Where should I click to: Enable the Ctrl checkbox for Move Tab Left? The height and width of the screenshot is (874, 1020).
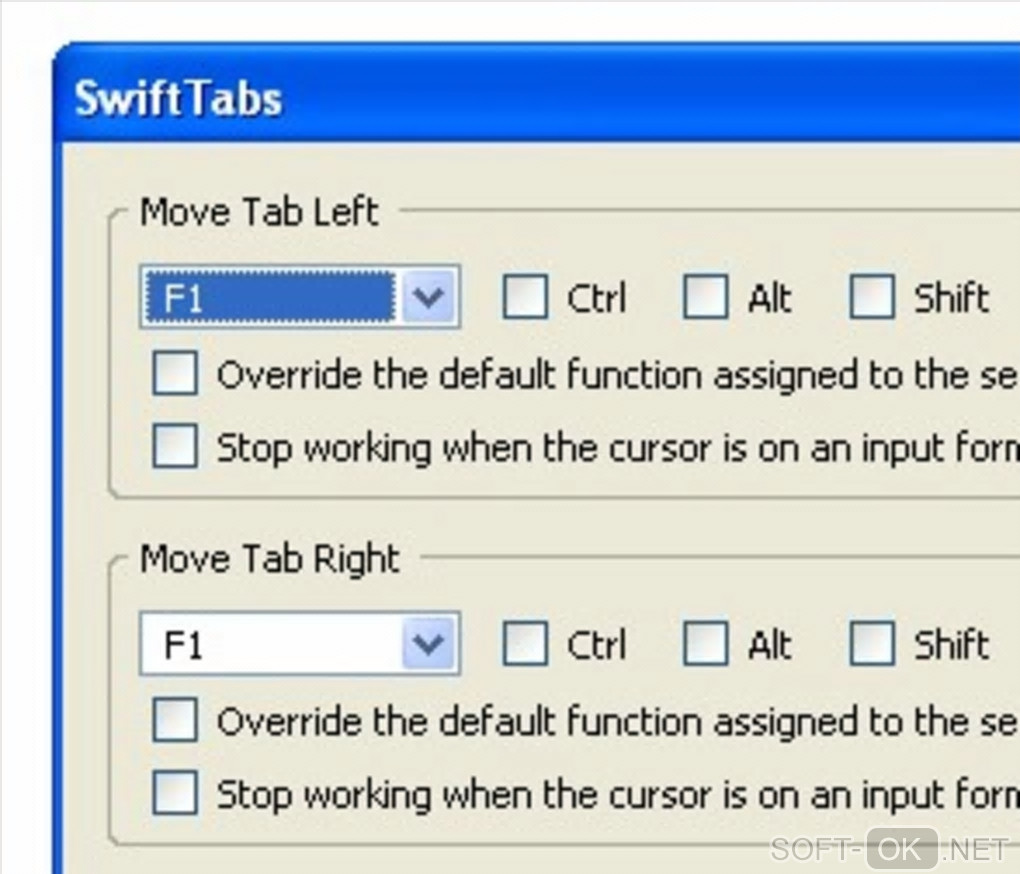point(525,297)
